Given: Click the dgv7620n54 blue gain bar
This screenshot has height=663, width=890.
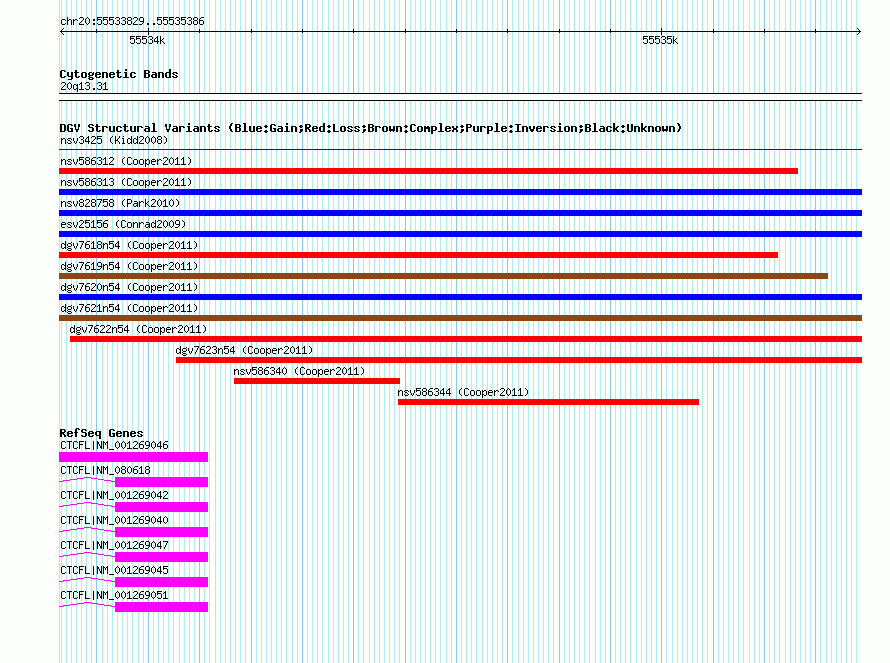Looking at the screenshot, I should point(460,297).
